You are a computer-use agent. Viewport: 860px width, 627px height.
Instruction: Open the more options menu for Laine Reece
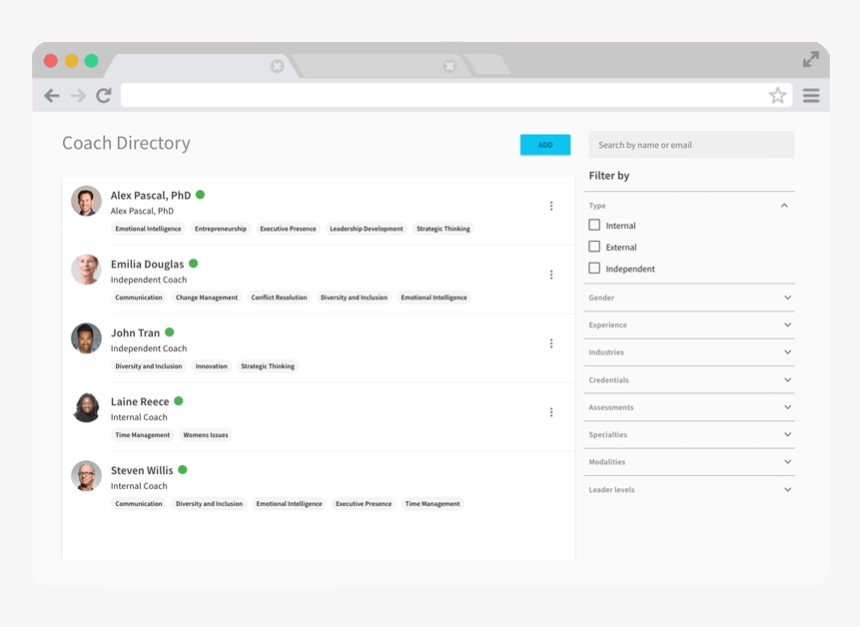pos(551,412)
